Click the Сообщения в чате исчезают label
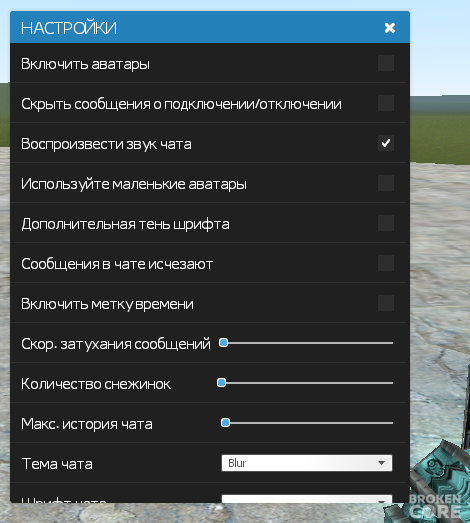 117,264
